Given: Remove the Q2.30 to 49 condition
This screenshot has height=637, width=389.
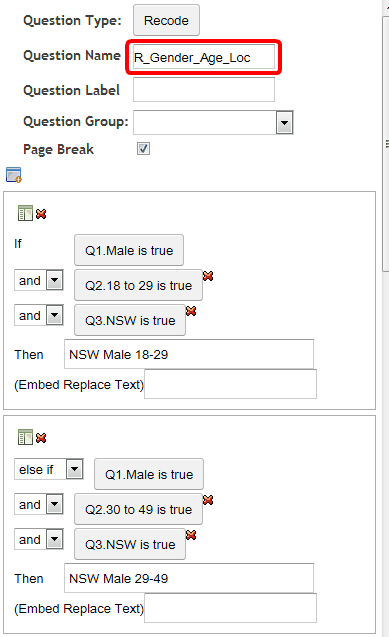Looking at the screenshot, I should (208, 500).
